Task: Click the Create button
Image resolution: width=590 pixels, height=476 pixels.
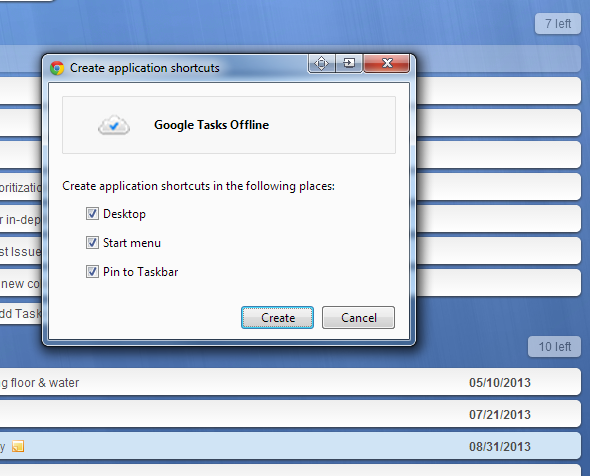Action: coord(277,318)
